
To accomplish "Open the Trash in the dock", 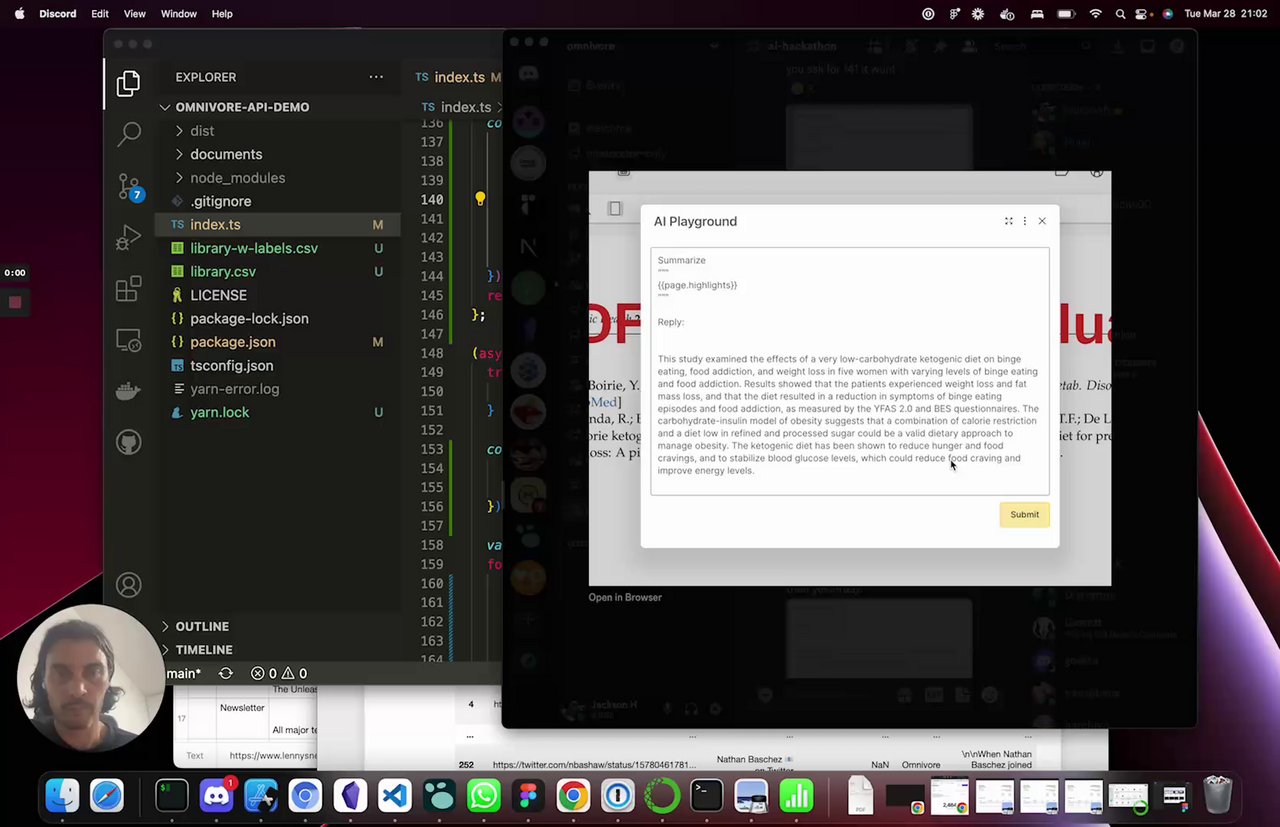I will click(x=1217, y=796).
